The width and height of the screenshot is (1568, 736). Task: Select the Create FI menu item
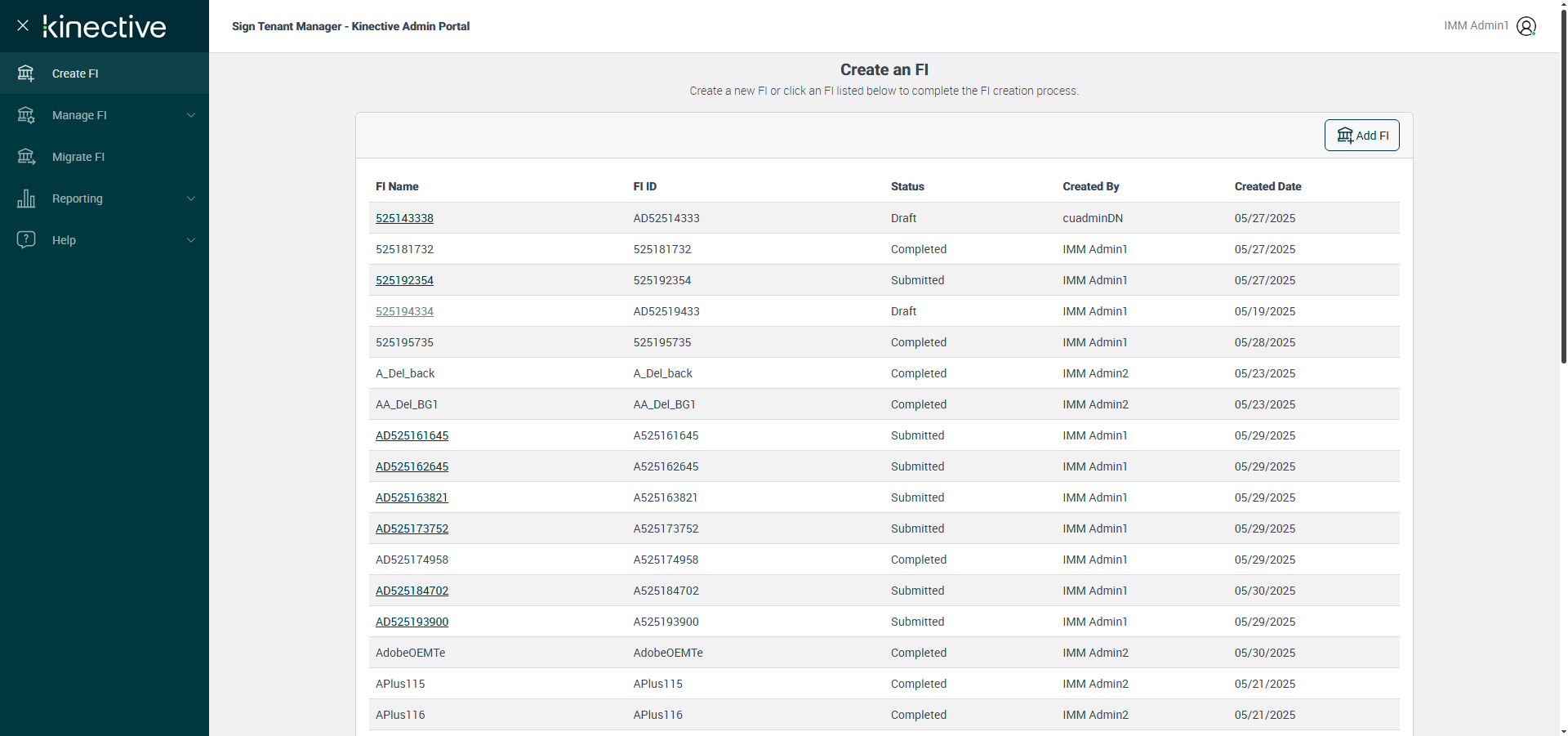click(105, 74)
